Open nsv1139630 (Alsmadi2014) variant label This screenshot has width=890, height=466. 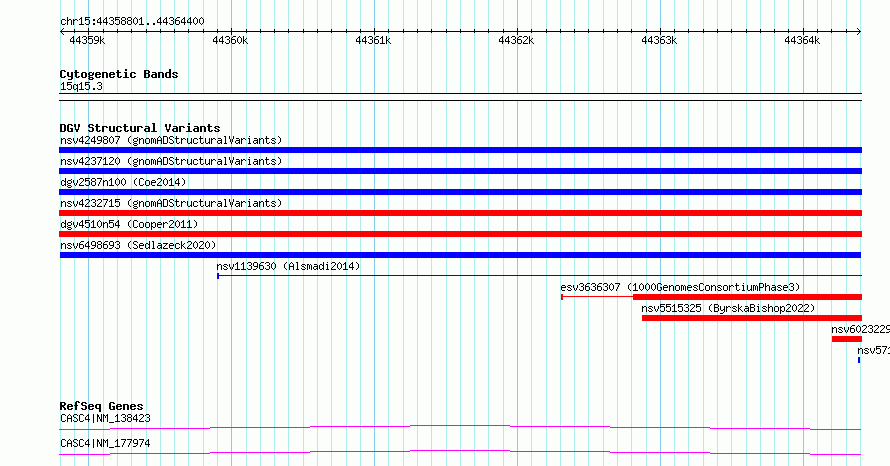click(x=288, y=266)
